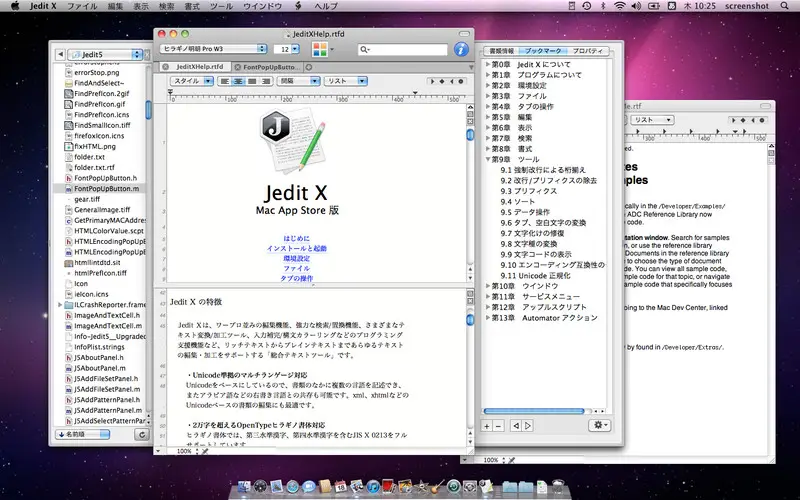
Task: Open the ファイル menu
Action: (x=82, y=6)
